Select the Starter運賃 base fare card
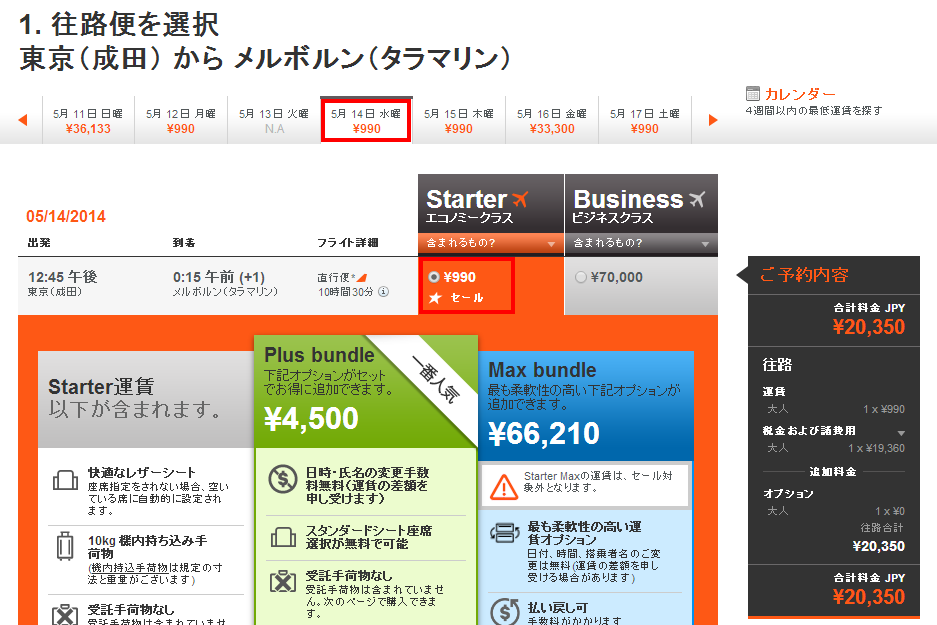Viewport: 937px width, 625px height. pyautogui.click(x=146, y=399)
